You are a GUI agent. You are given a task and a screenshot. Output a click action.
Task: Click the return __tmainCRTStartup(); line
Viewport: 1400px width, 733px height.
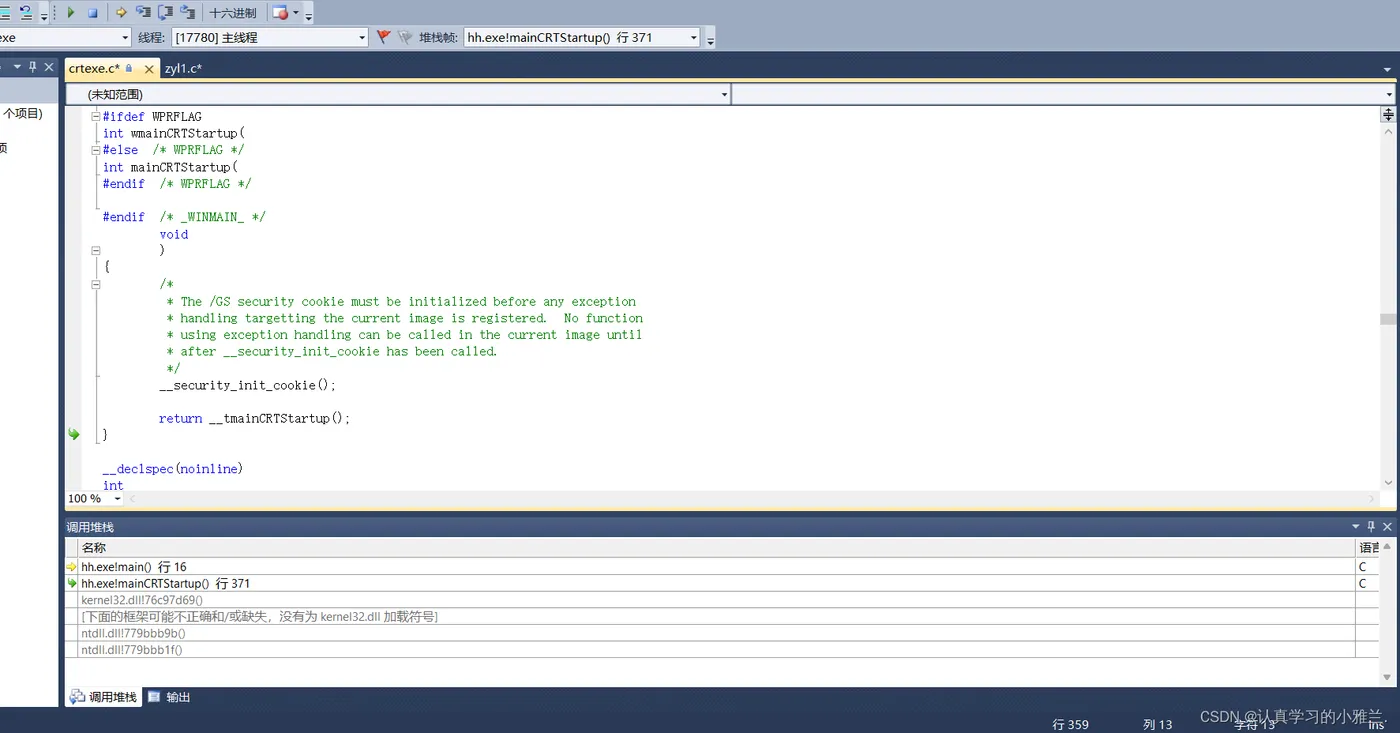[254, 418]
